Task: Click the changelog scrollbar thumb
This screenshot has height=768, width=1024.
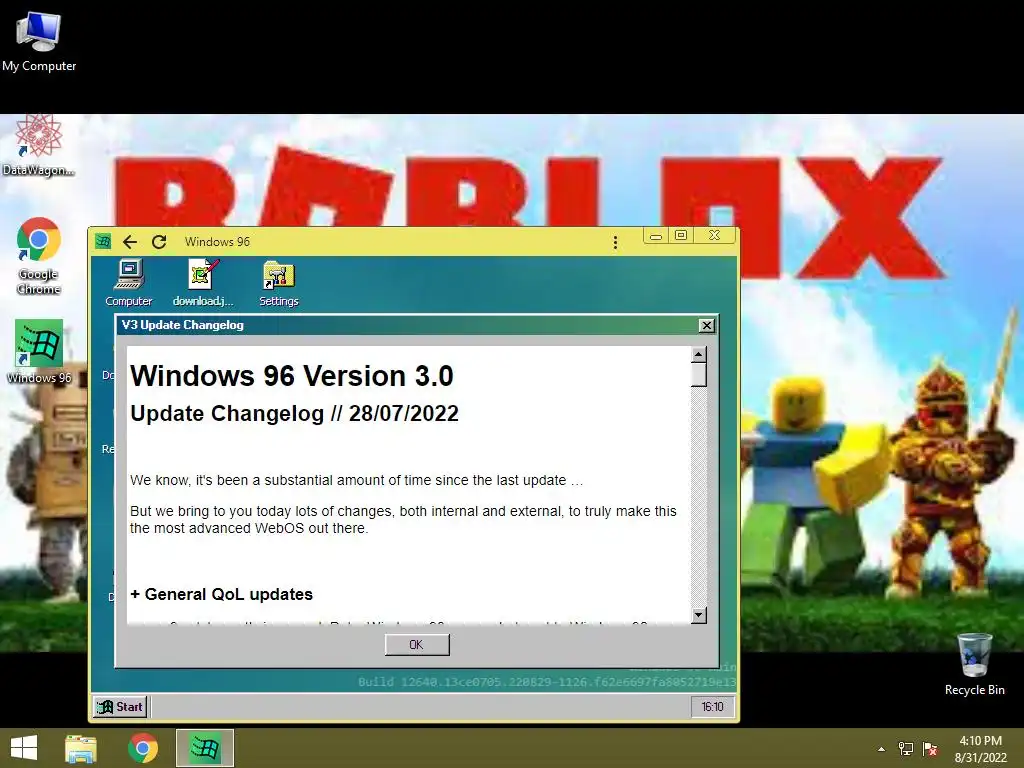Action: point(699,375)
